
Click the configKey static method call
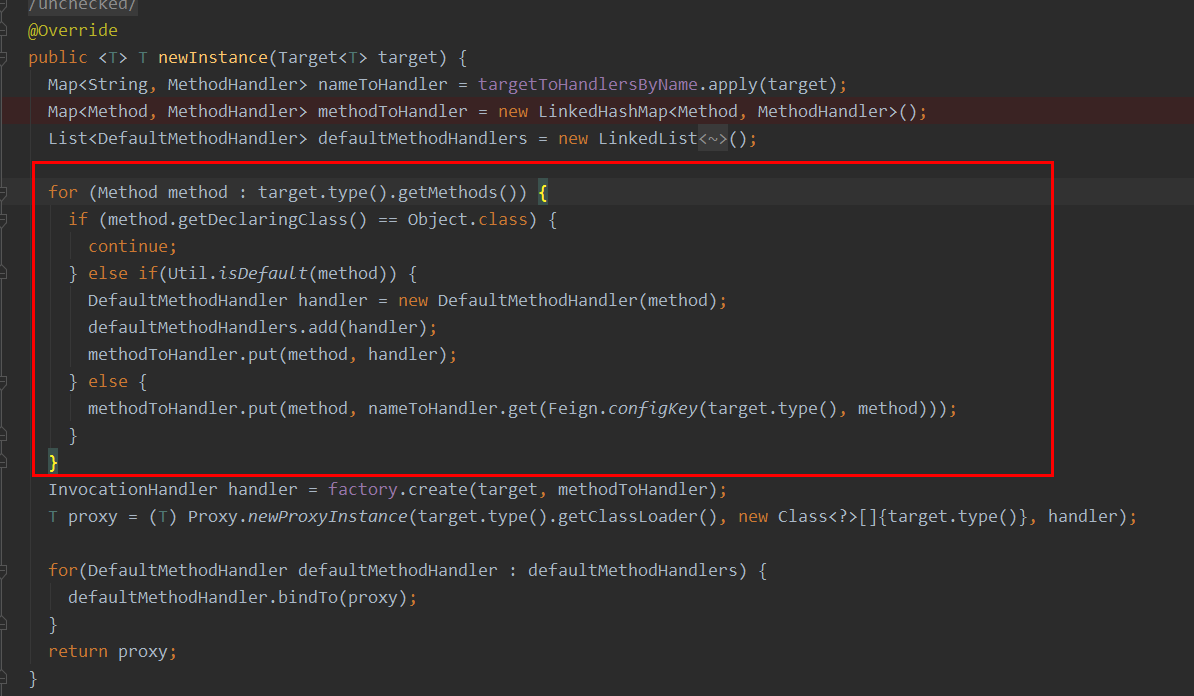pyautogui.click(x=653, y=409)
